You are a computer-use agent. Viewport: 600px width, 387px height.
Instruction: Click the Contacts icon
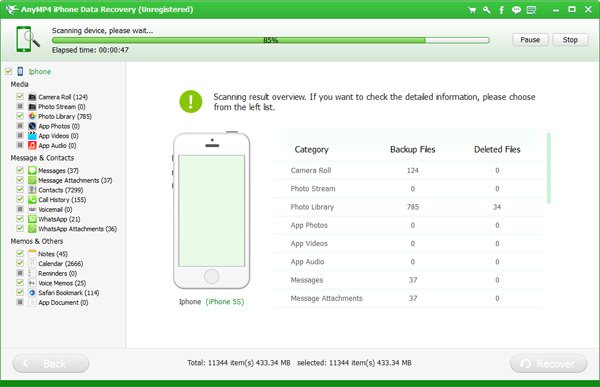pyautogui.click(x=33, y=190)
